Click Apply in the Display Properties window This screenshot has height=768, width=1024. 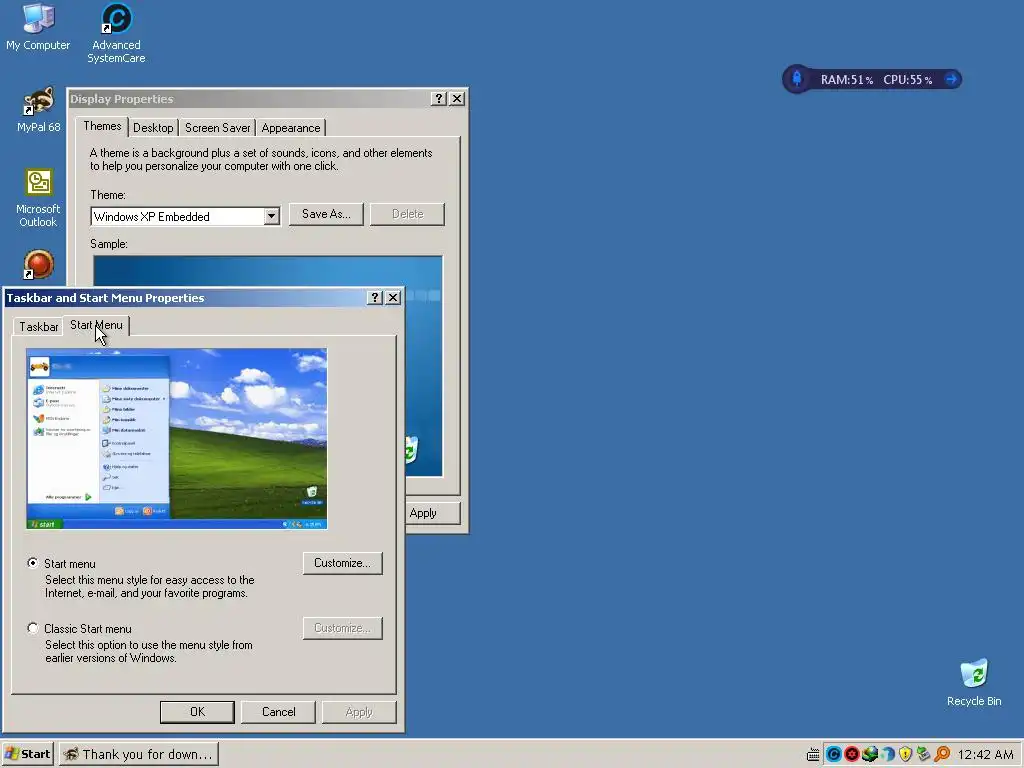pos(431,513)
